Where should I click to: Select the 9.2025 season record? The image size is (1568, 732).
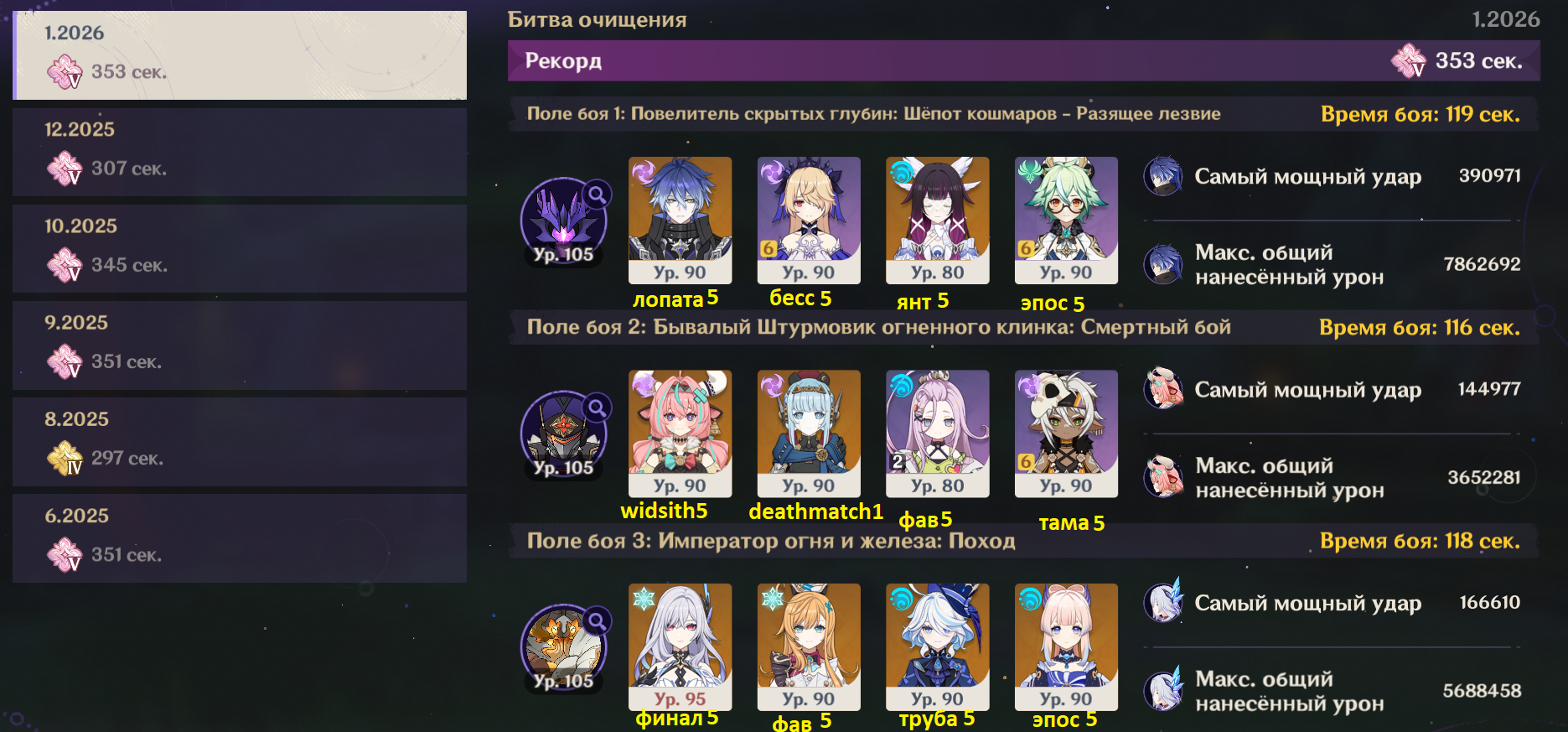tap(240, 345)
